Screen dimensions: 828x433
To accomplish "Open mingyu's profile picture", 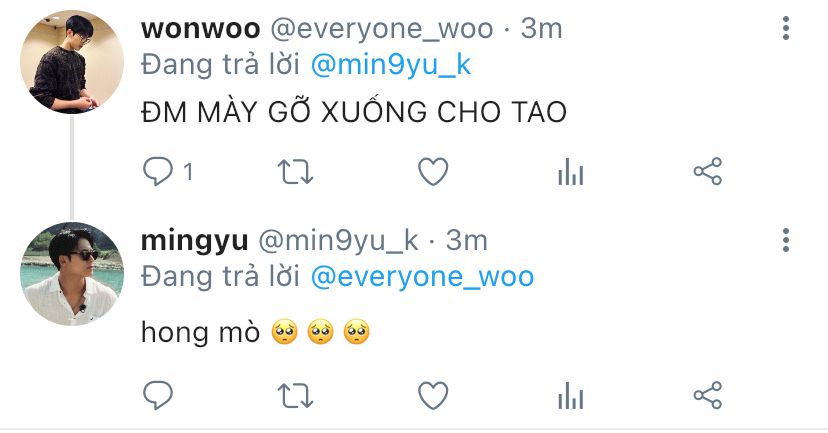I will (72, 274).
